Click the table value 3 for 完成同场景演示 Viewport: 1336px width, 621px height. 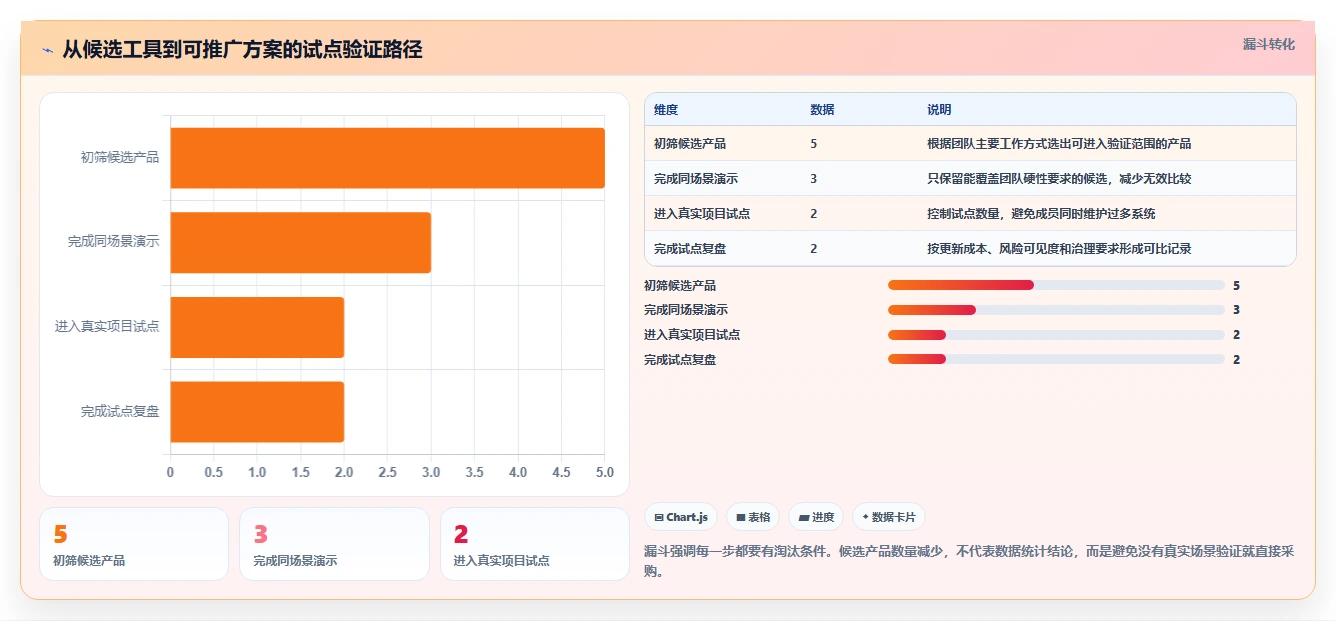[814, 179]
